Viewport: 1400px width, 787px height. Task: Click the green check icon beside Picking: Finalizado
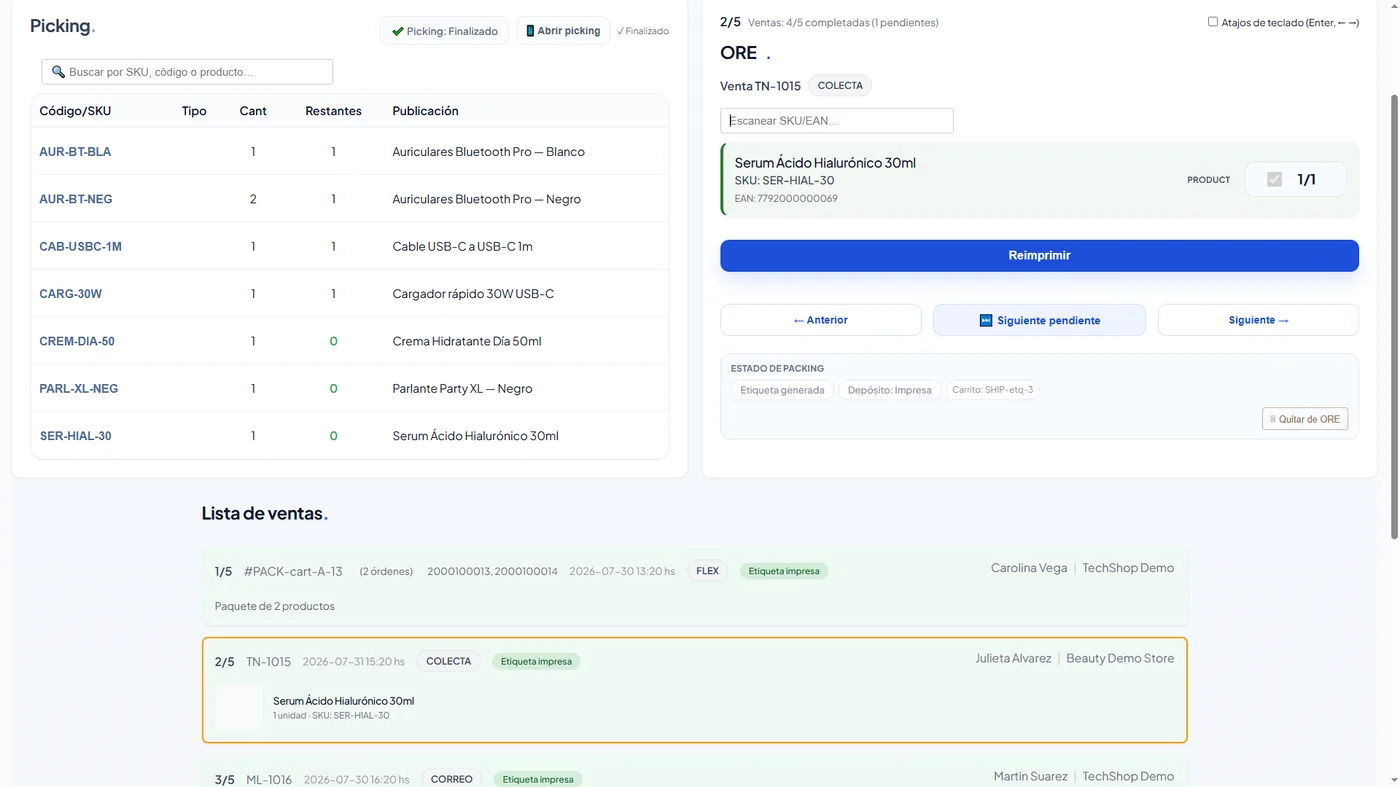click(397, 31)
